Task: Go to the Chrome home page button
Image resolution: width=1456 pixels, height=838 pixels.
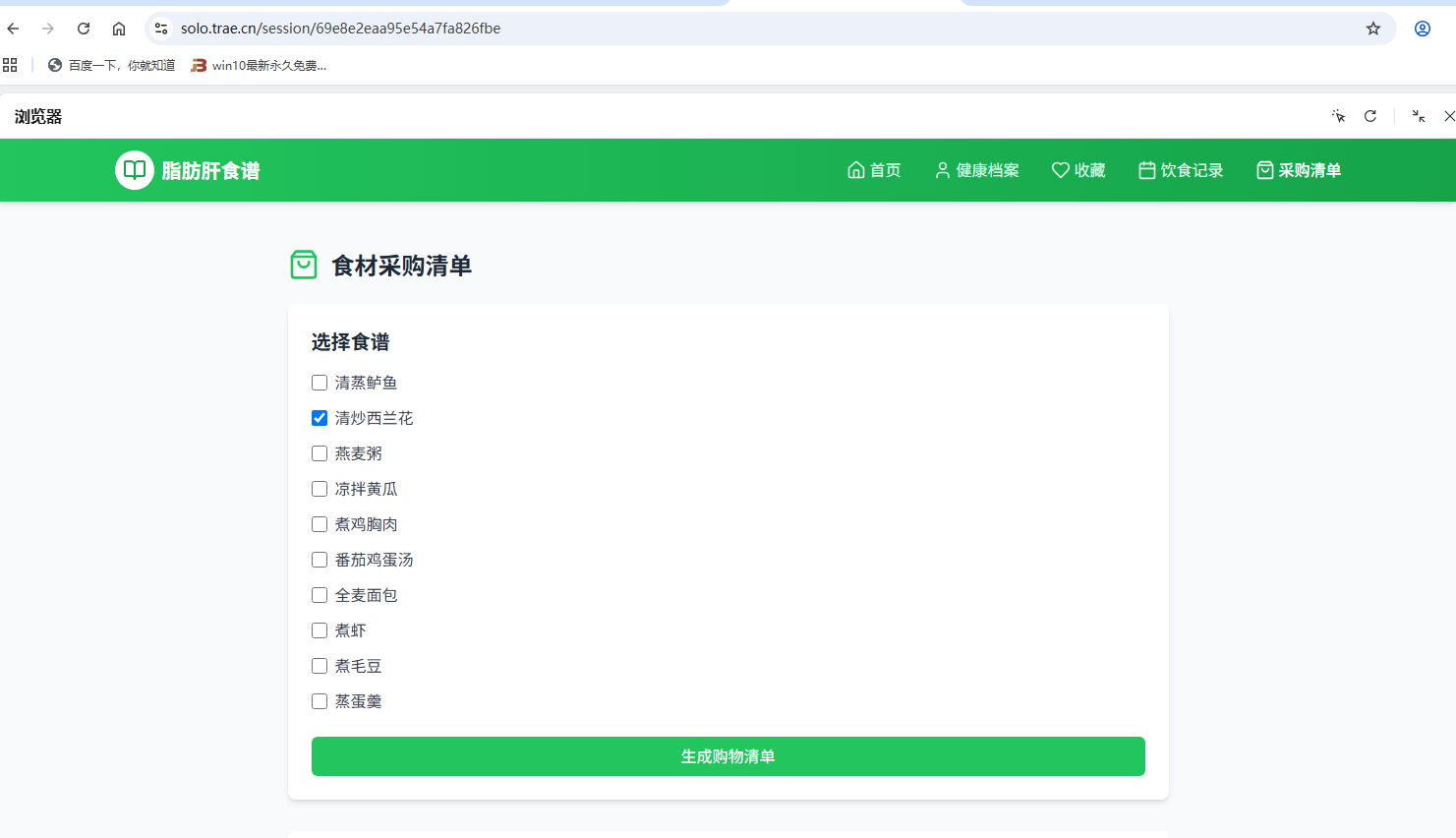Action: [x=119, y=29]
